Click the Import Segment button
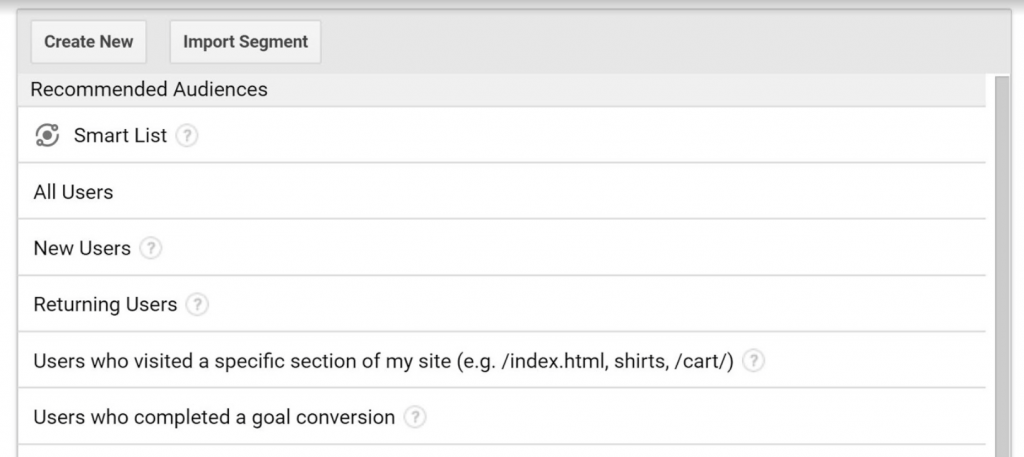This screenshot has height=457, width=1024. [x=245, y=42]
